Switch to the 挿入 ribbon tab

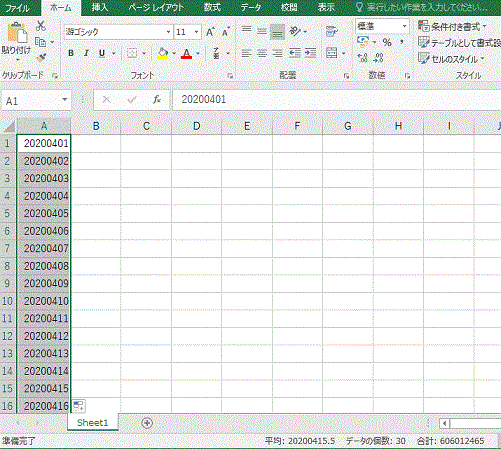100,7
